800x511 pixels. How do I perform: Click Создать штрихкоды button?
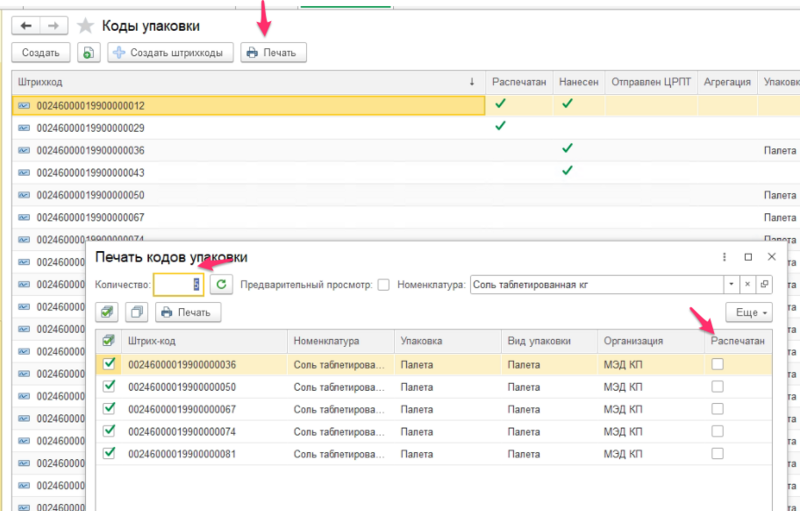[x=170, y=53]
